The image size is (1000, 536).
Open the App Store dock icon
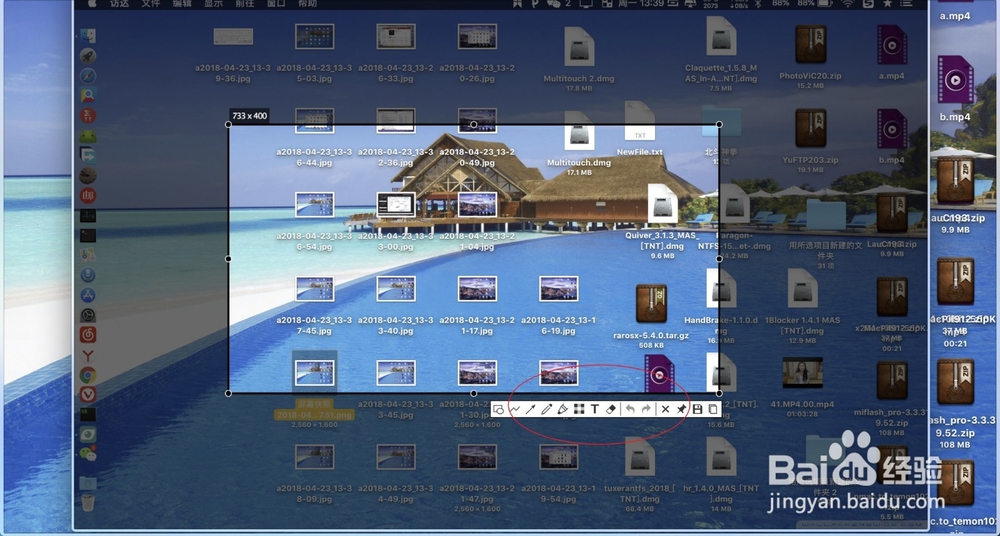pyautogui.click(x=88, y=295)
